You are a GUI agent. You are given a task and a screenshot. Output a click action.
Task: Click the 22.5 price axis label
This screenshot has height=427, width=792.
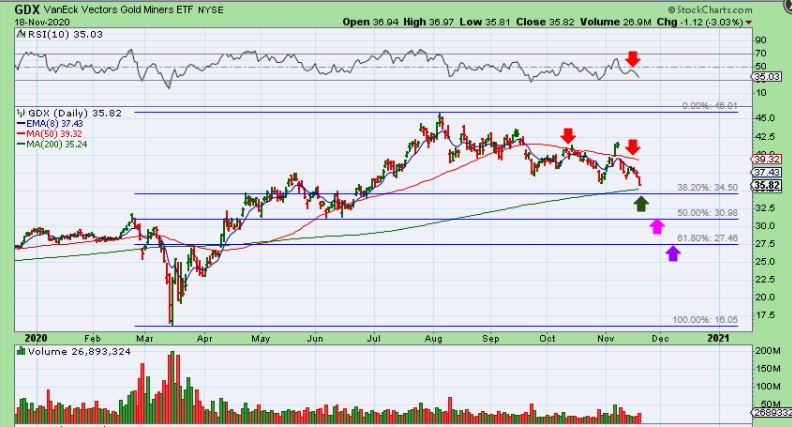pos(765,279)
